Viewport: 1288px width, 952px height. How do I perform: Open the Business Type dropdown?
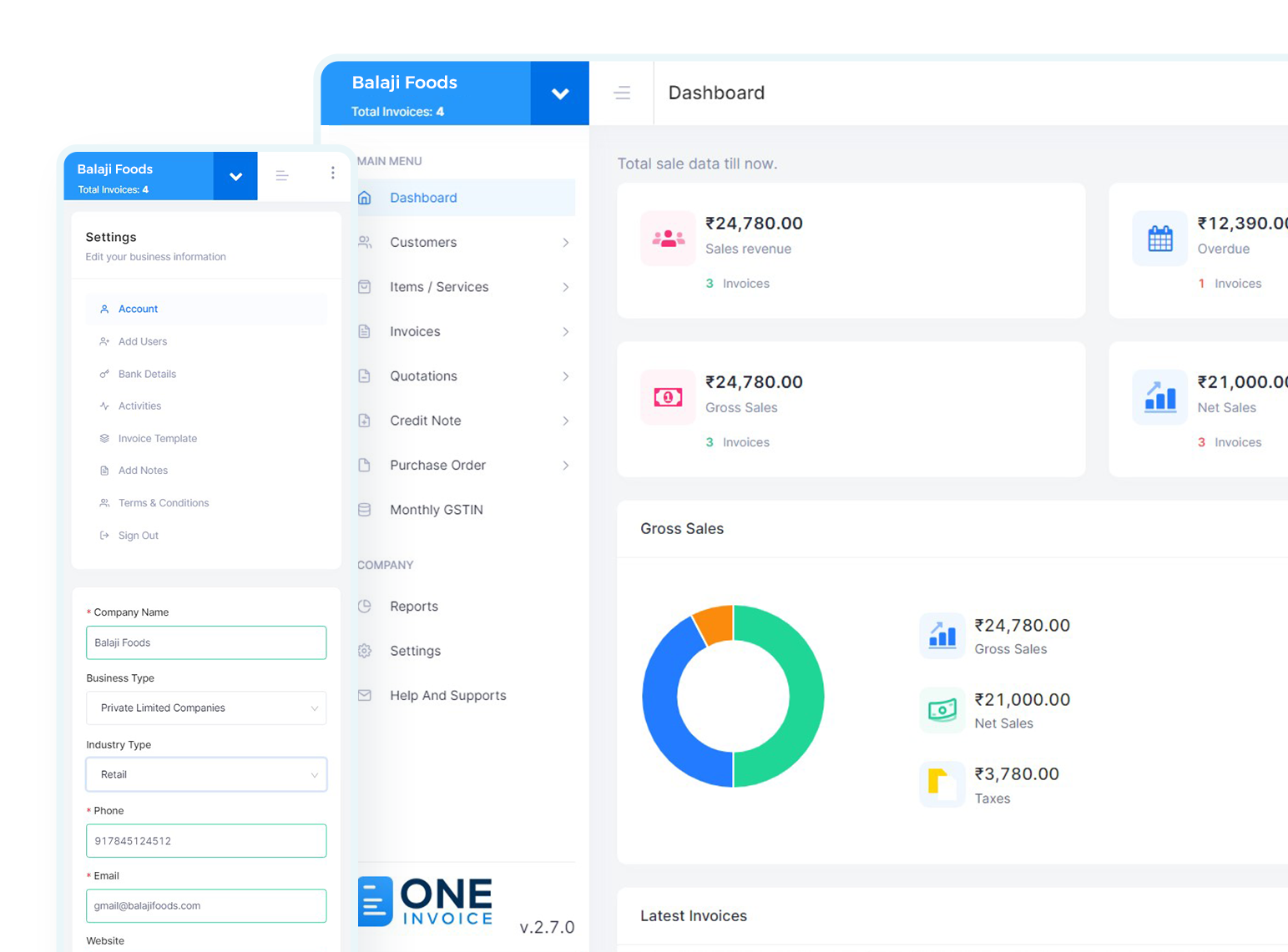click(x=206, y=708)
